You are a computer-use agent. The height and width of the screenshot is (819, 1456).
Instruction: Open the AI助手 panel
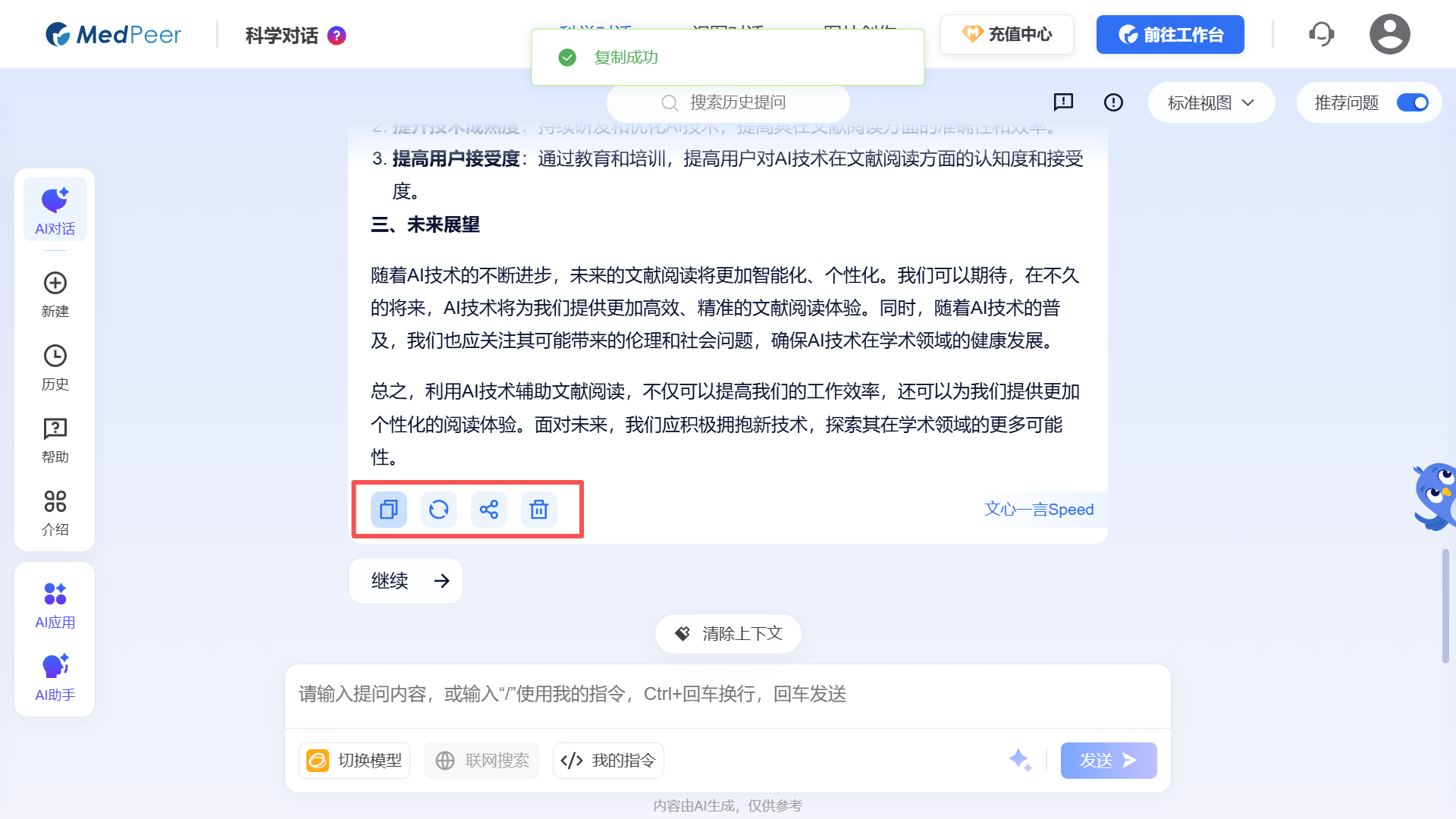(x=54, y=675)
